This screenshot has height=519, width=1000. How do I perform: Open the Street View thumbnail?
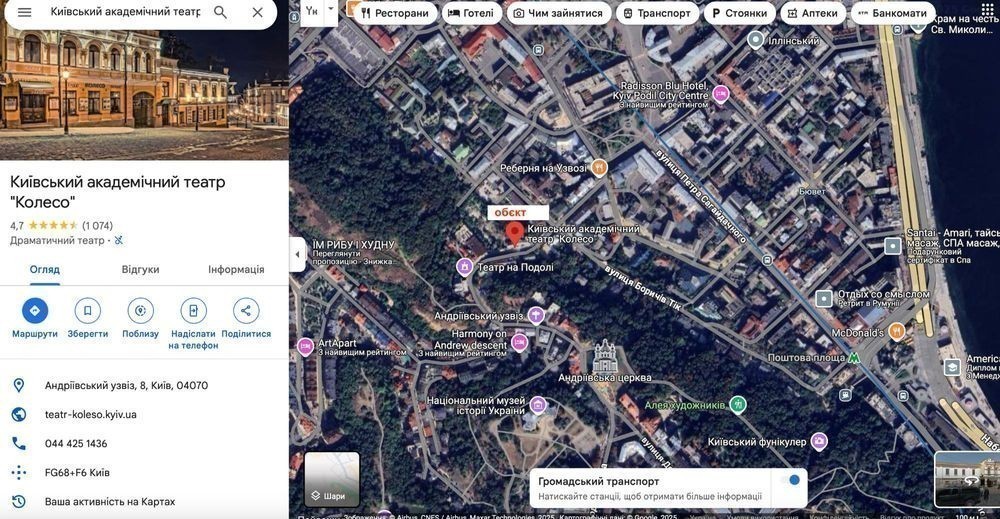(966, 479)
